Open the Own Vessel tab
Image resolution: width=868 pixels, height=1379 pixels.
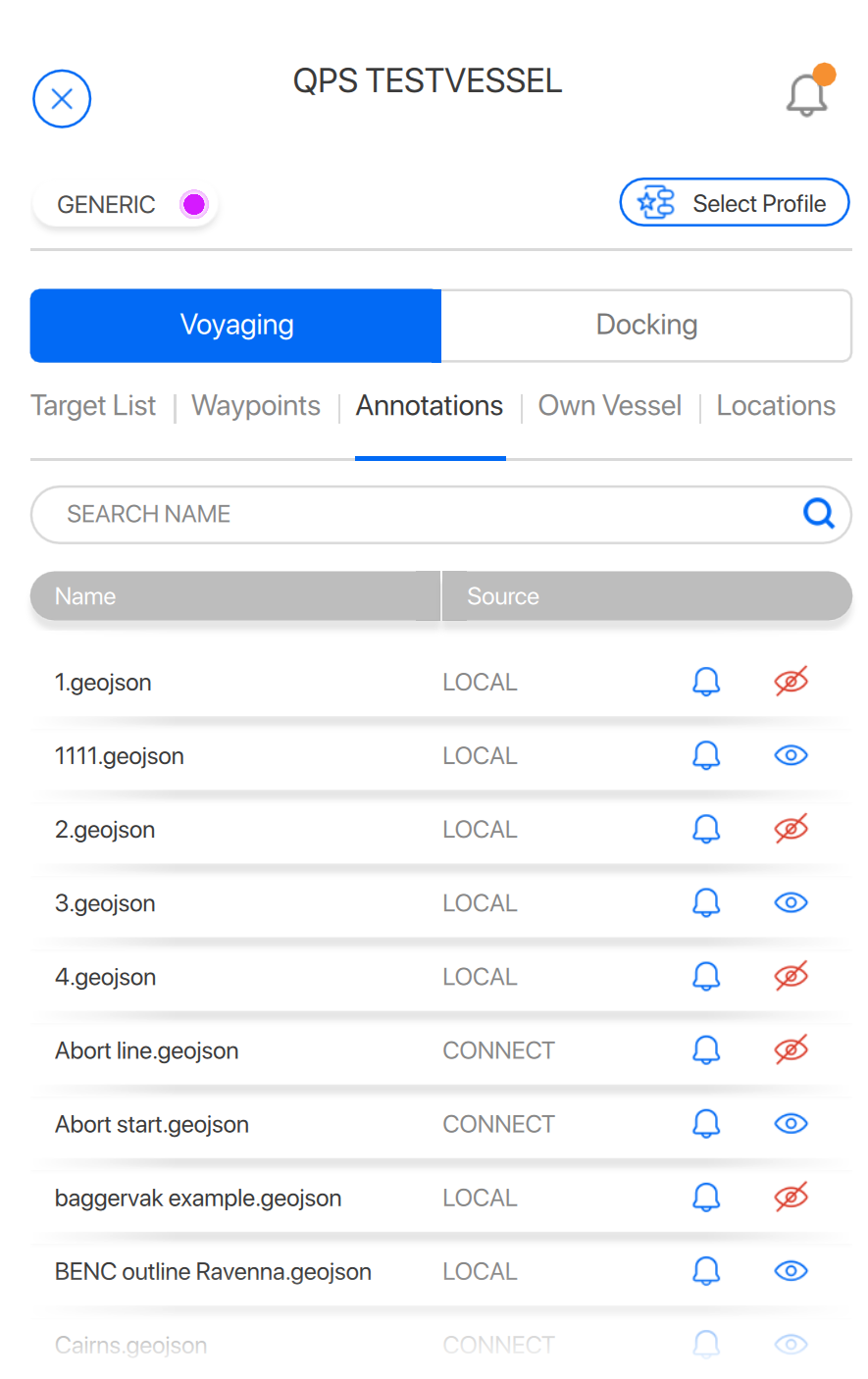pyautogui.click(x=609, y=406)
